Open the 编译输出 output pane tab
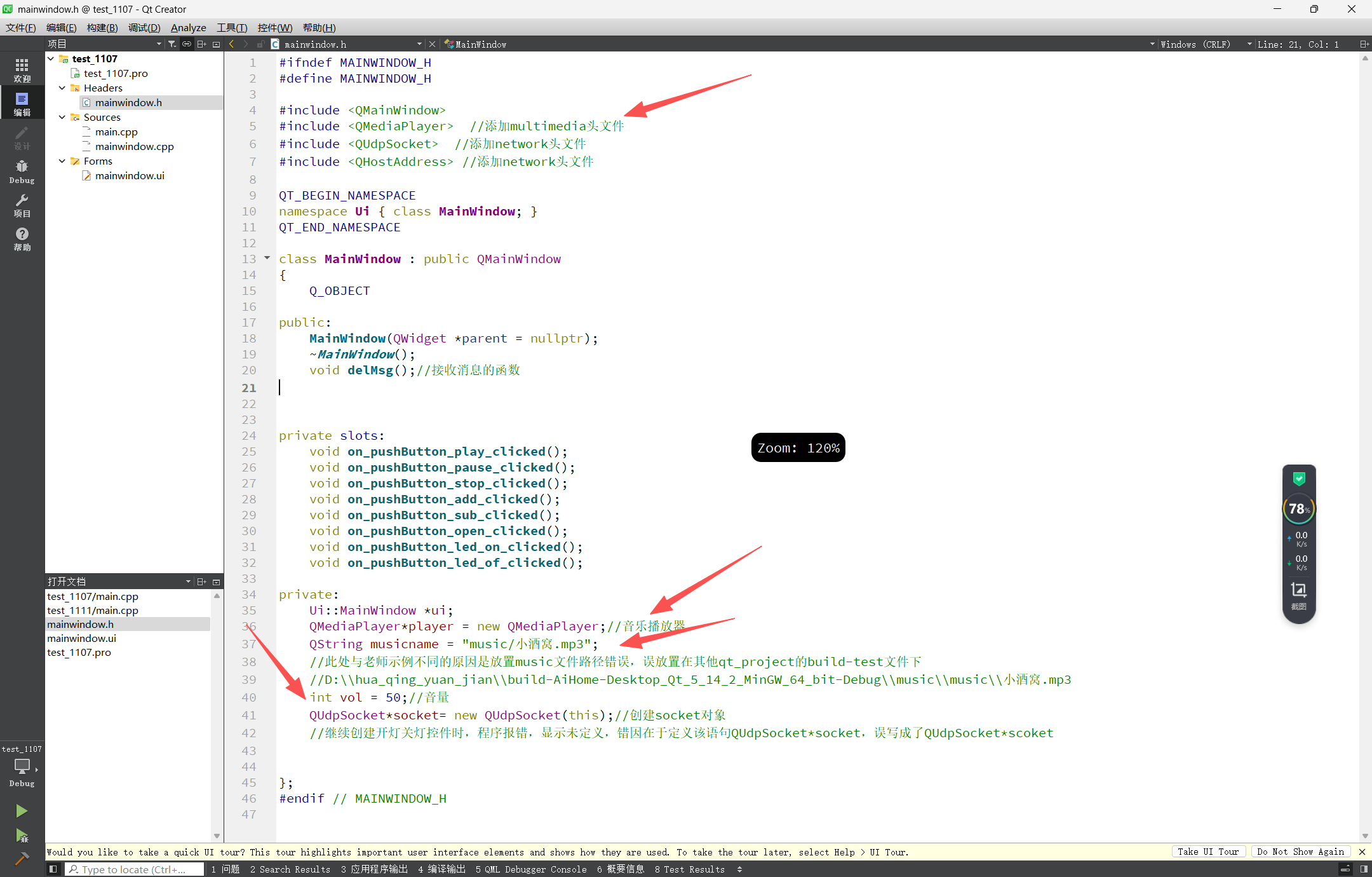1372x877 pixels. click(441, 869)
